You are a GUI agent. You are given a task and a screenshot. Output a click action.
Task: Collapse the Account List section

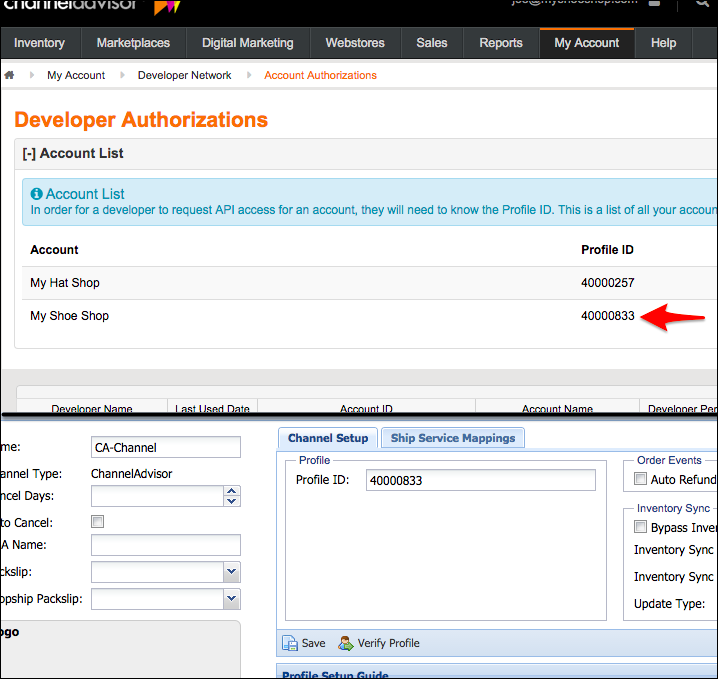coord(29,153)
